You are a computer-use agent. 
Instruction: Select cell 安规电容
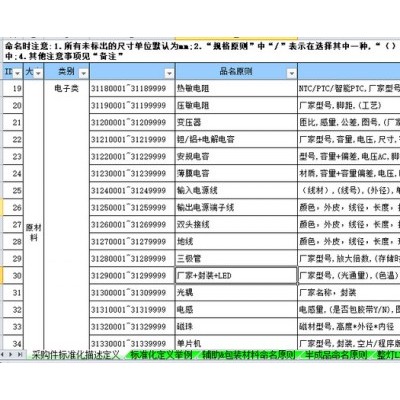coord(236,156)
